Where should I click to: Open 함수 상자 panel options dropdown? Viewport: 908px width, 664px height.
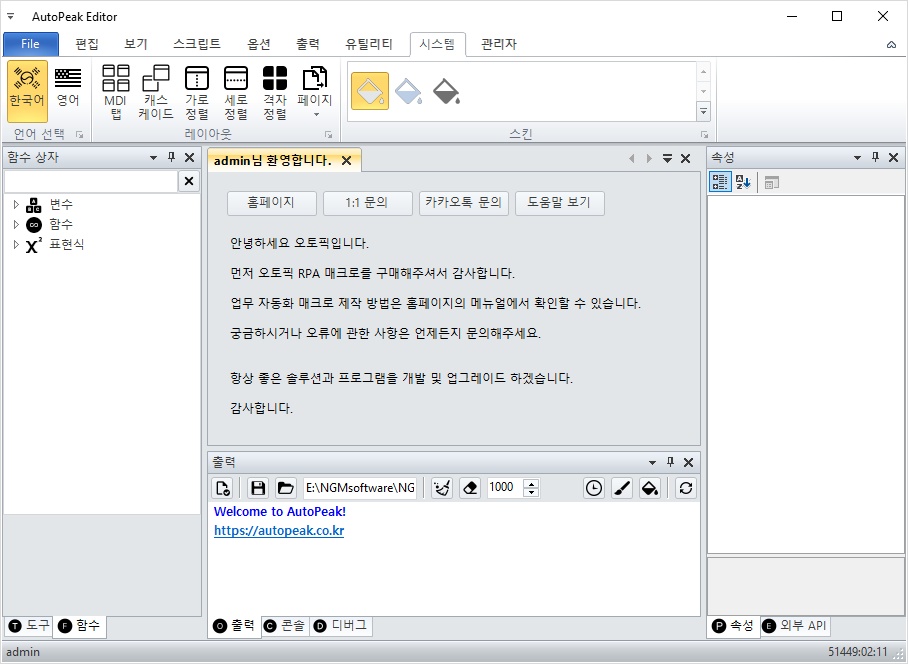click(153, 157)
